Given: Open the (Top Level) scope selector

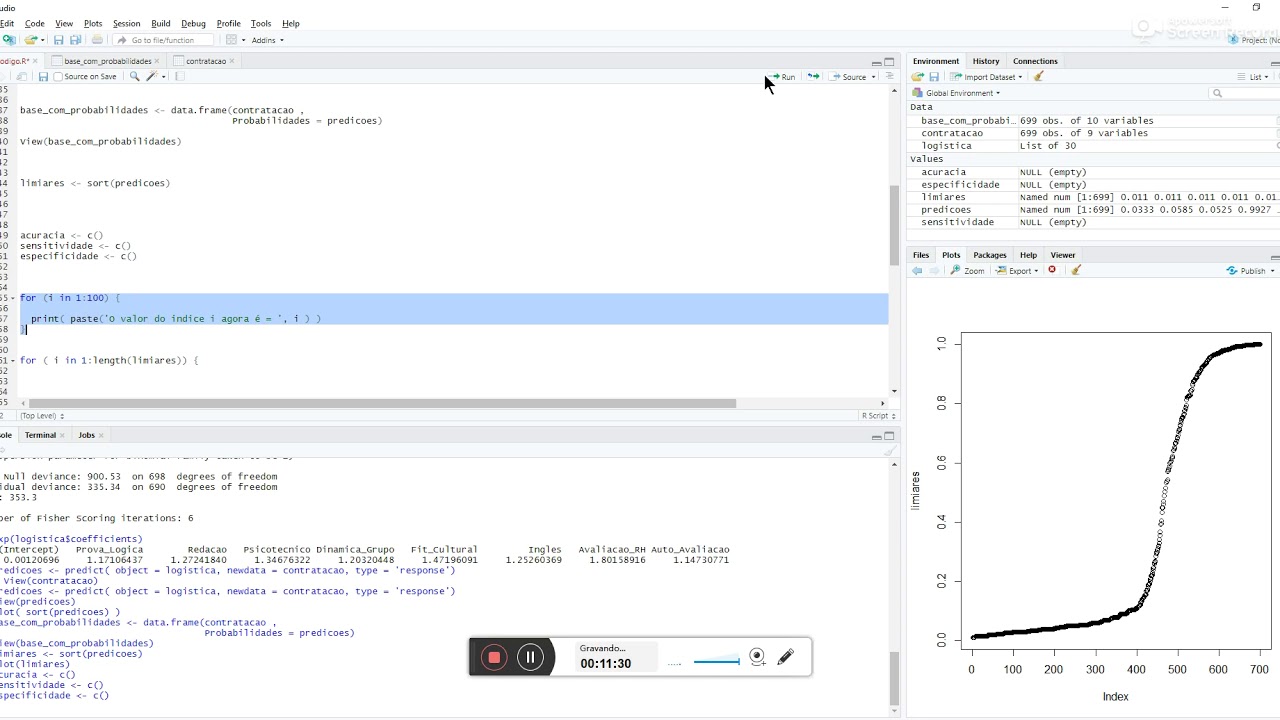Looking at the screenshot, I should [x=42, y=416].
